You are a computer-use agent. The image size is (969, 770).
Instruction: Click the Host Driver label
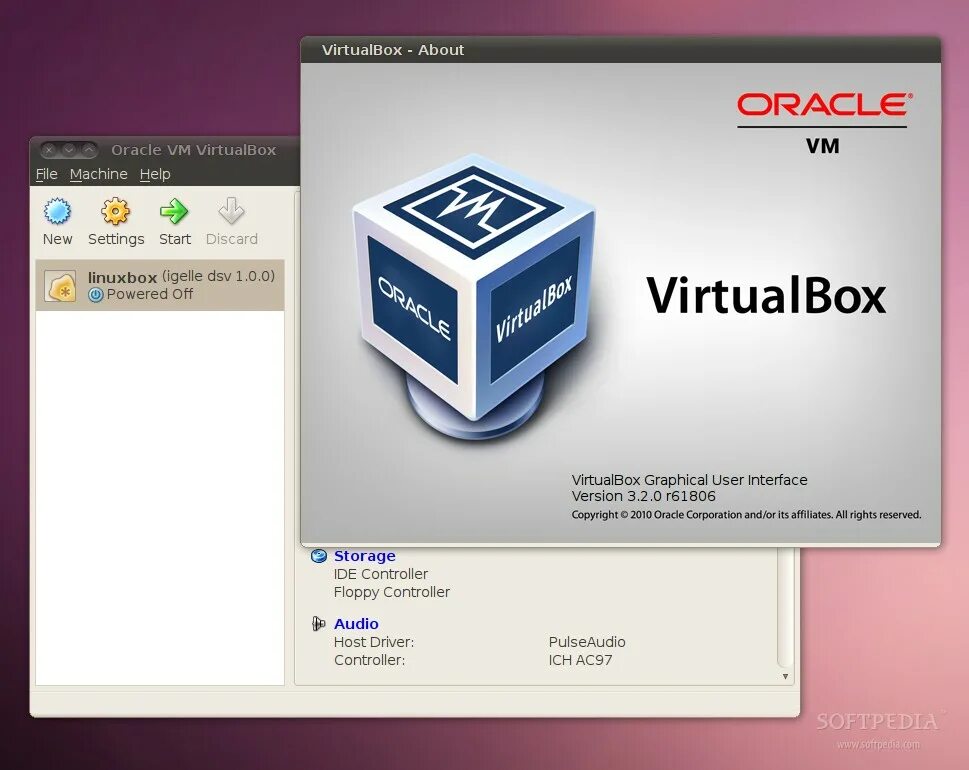pos(374,642)
